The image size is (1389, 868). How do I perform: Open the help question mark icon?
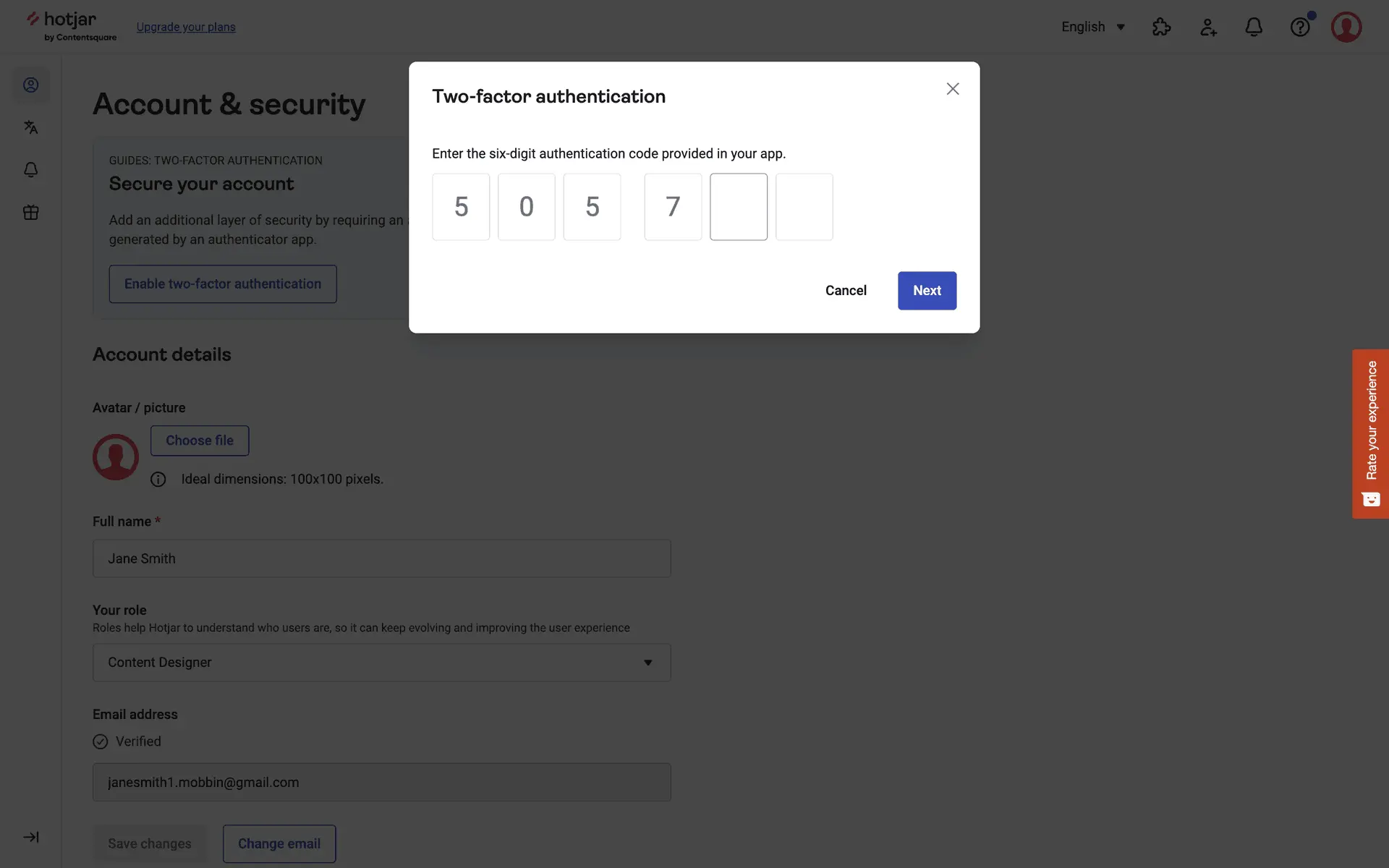pyautogui.click(x=1300, y=27)
